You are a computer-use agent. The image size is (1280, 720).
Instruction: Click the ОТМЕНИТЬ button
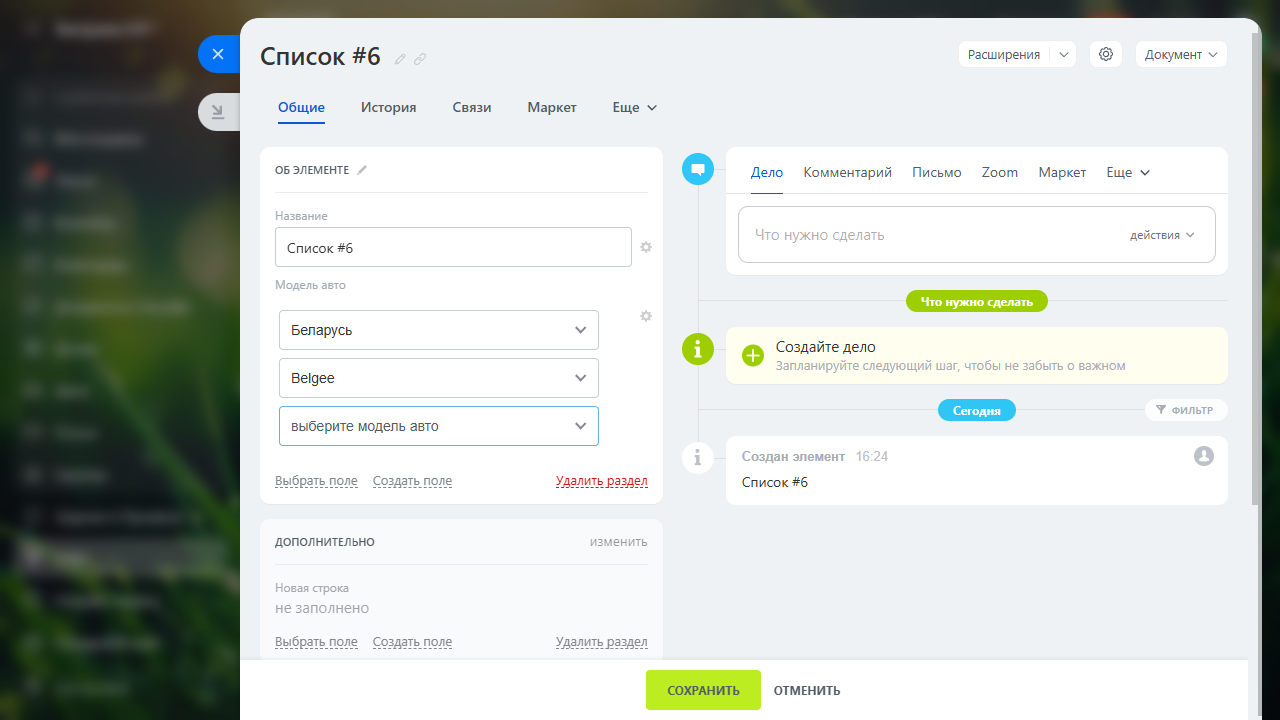click(807, 690)
